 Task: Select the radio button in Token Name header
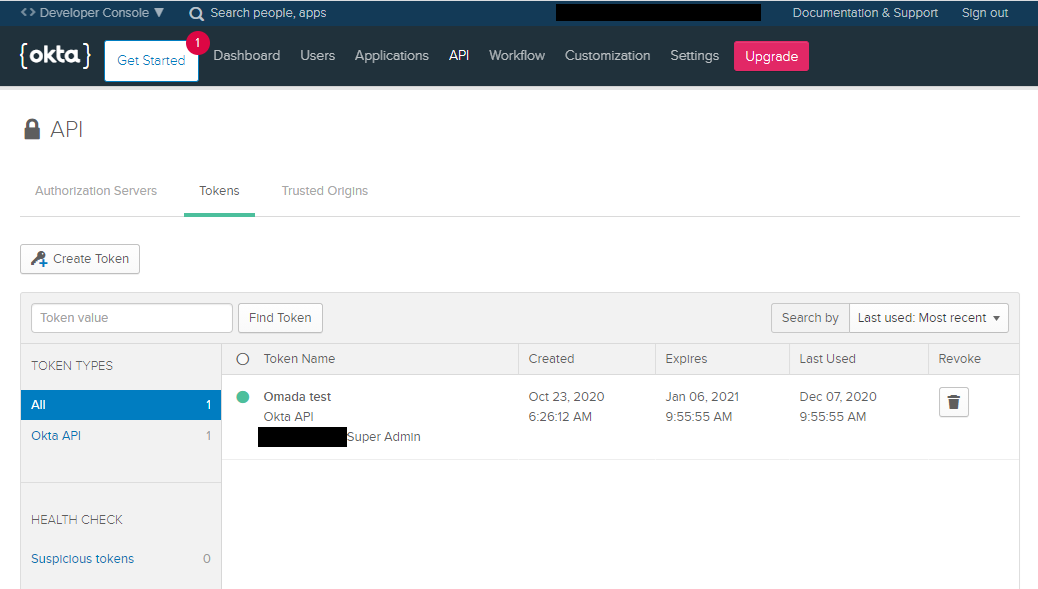point(243,359)
